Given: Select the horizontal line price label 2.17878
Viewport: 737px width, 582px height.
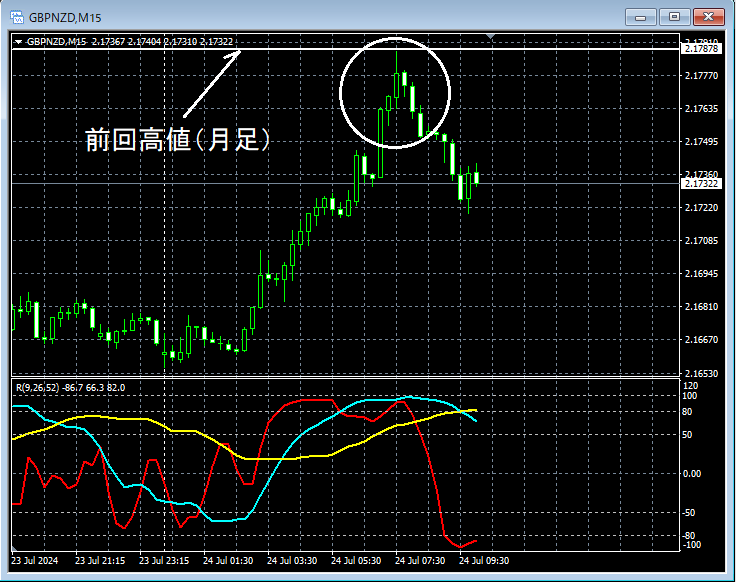Looking at the screenshot, I should point(701,48).
